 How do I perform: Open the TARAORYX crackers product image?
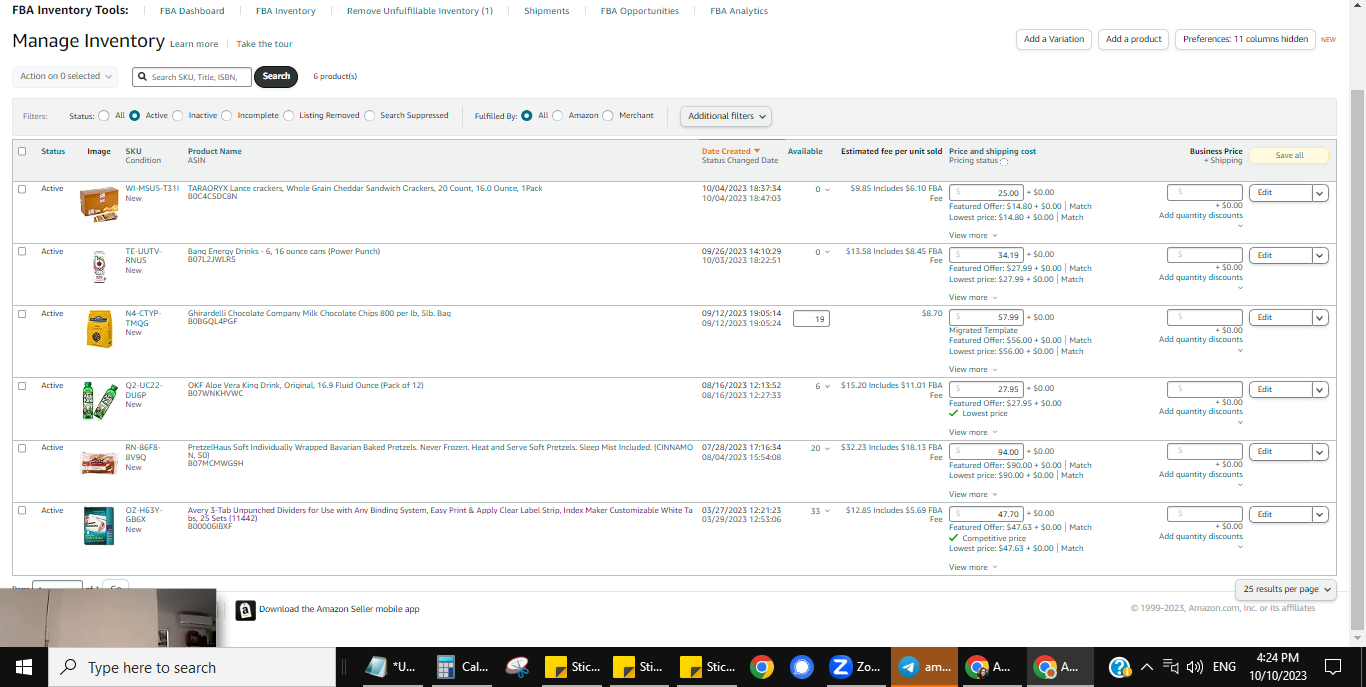[x=99, y=205]
